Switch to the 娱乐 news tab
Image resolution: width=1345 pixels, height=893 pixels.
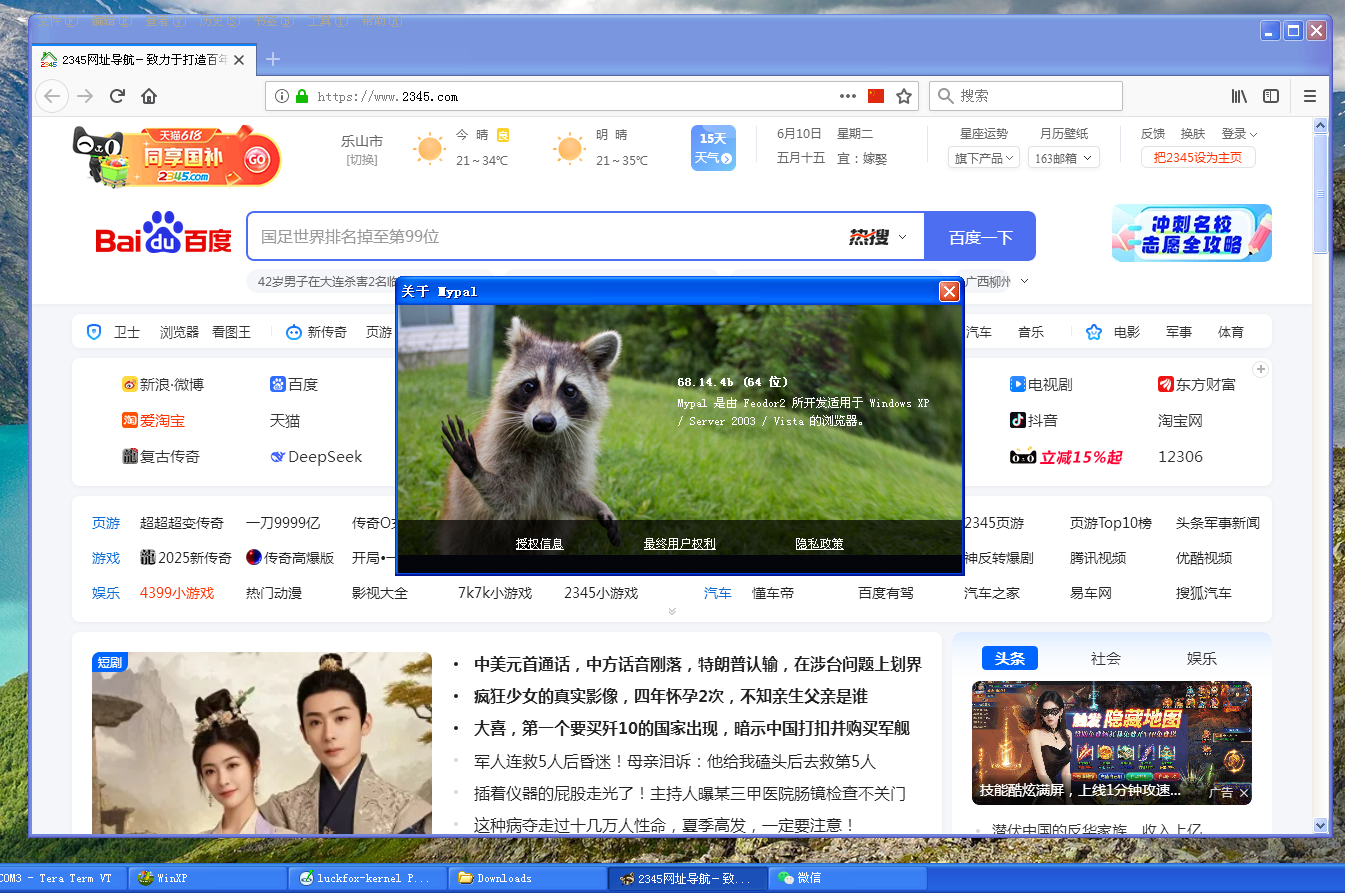click(1202, 658)
